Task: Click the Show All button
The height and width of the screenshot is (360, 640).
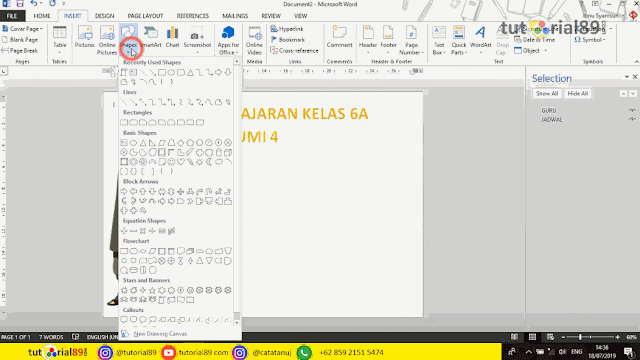Action: point(547,93)
